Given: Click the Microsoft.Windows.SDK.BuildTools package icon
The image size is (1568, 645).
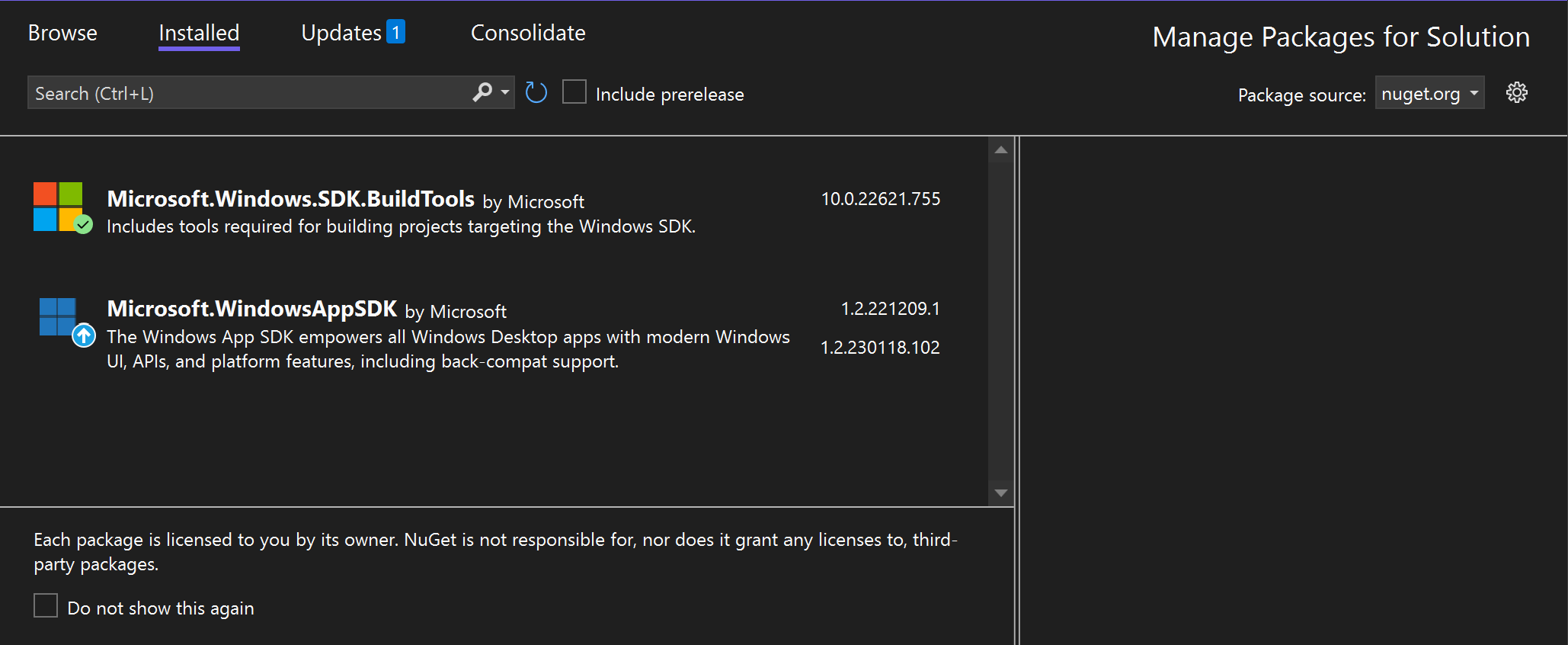Looking at the screenshot, I should pyautogui.click(x=58, y=206).
